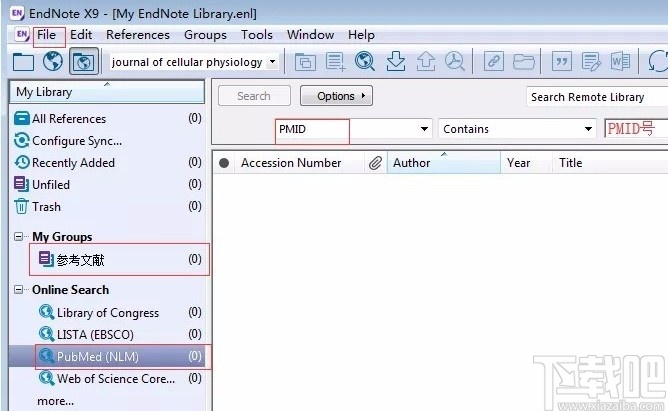
Task: Click the paperclip attachment column header
Action: pos(375,163)
